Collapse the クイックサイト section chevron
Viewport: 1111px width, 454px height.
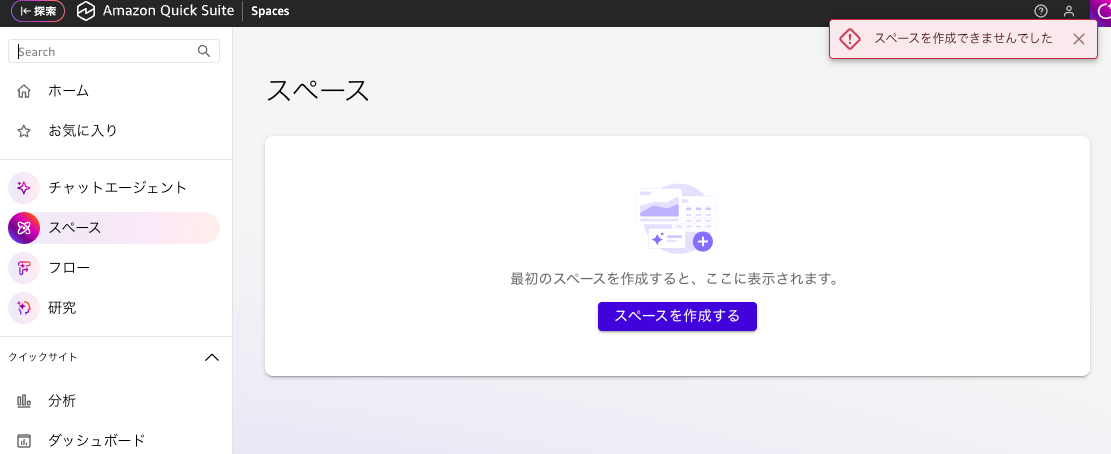pyautogui.click(x=211, y=357)
